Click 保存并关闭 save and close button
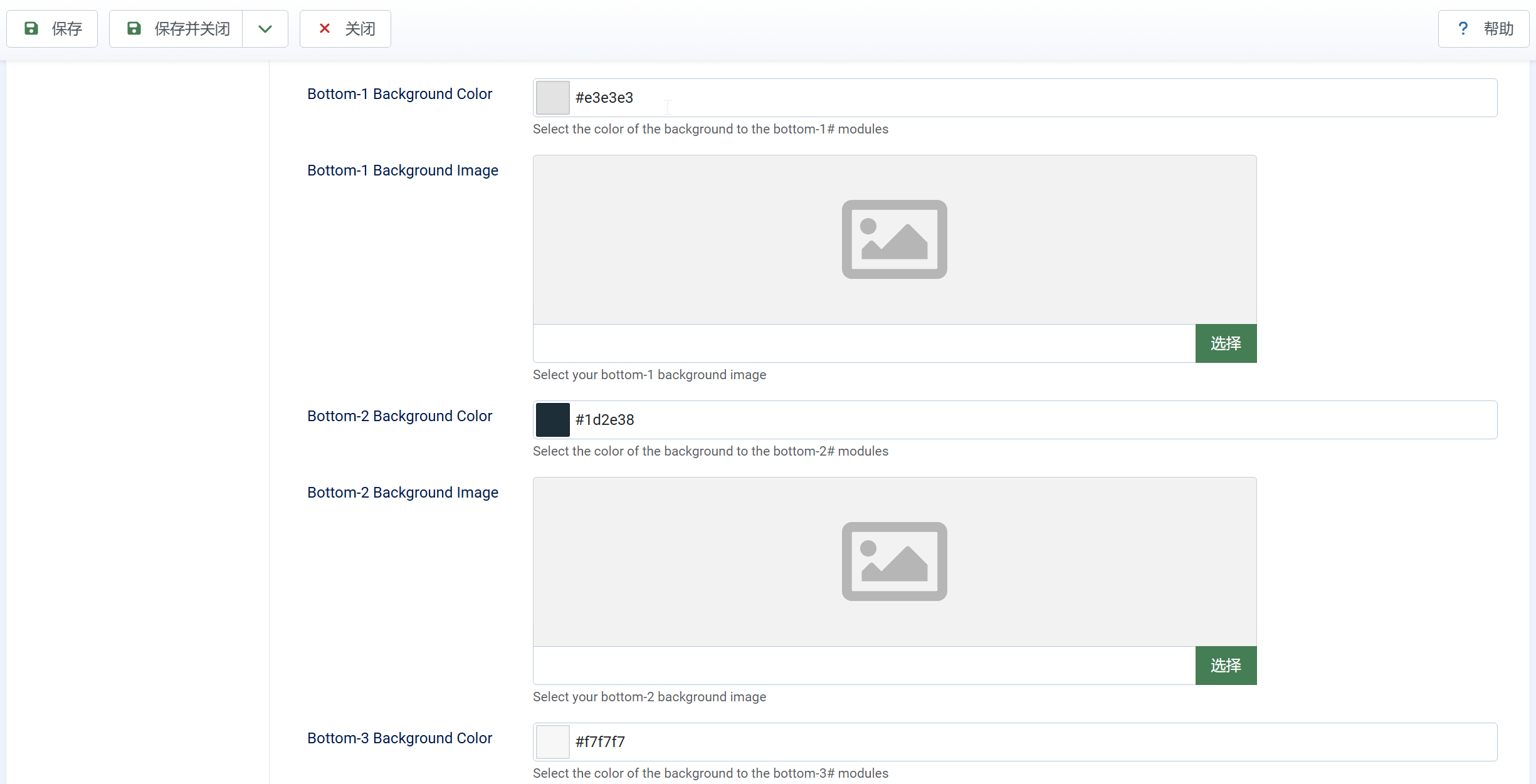The height and width of the screenshot is (784, 1536). click(x=177, y=29)
